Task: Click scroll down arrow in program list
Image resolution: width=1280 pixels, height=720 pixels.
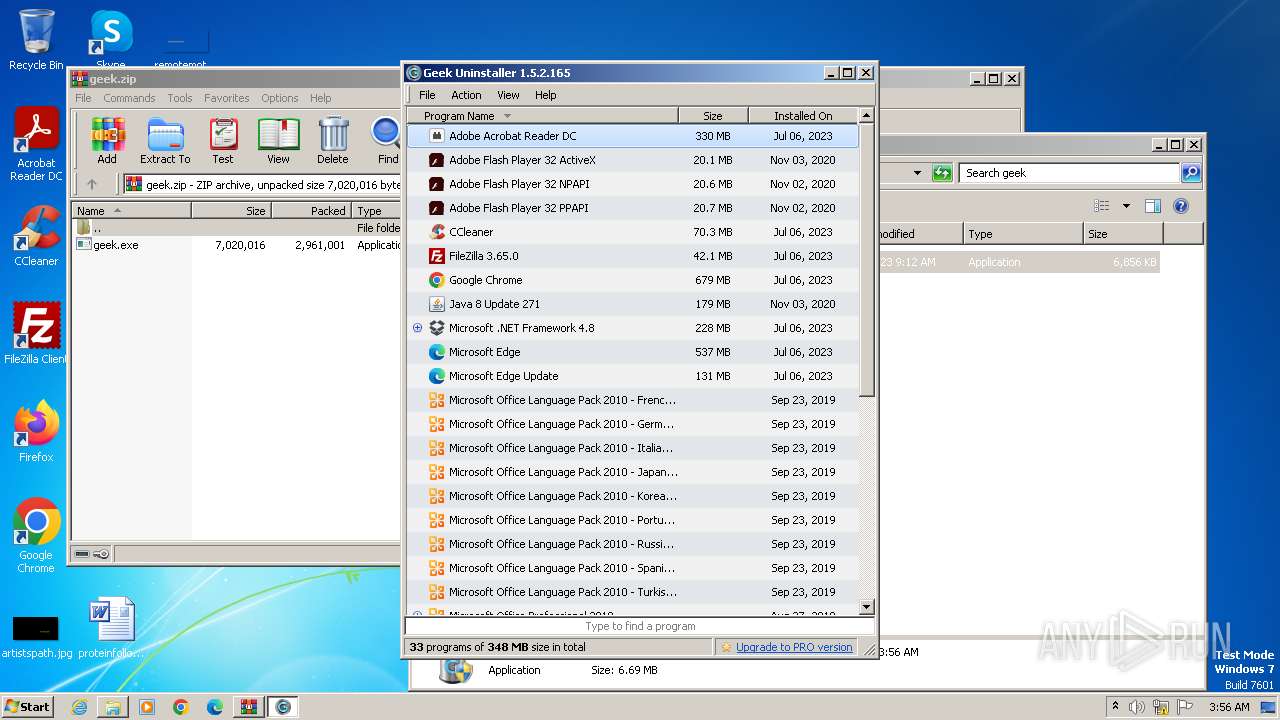Action: pyautogui.click(x=867, y=607)
